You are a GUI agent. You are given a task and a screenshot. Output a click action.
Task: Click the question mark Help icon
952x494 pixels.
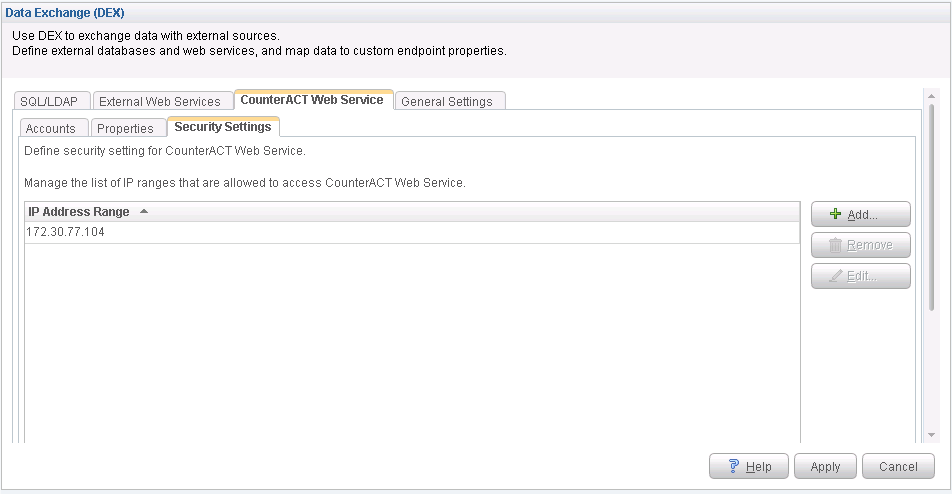tap(733, 467)
